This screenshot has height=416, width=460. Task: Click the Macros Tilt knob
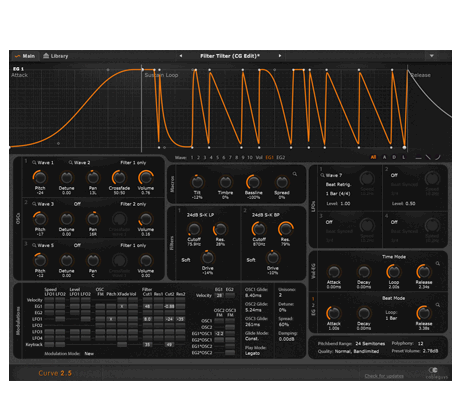(197, 182)
